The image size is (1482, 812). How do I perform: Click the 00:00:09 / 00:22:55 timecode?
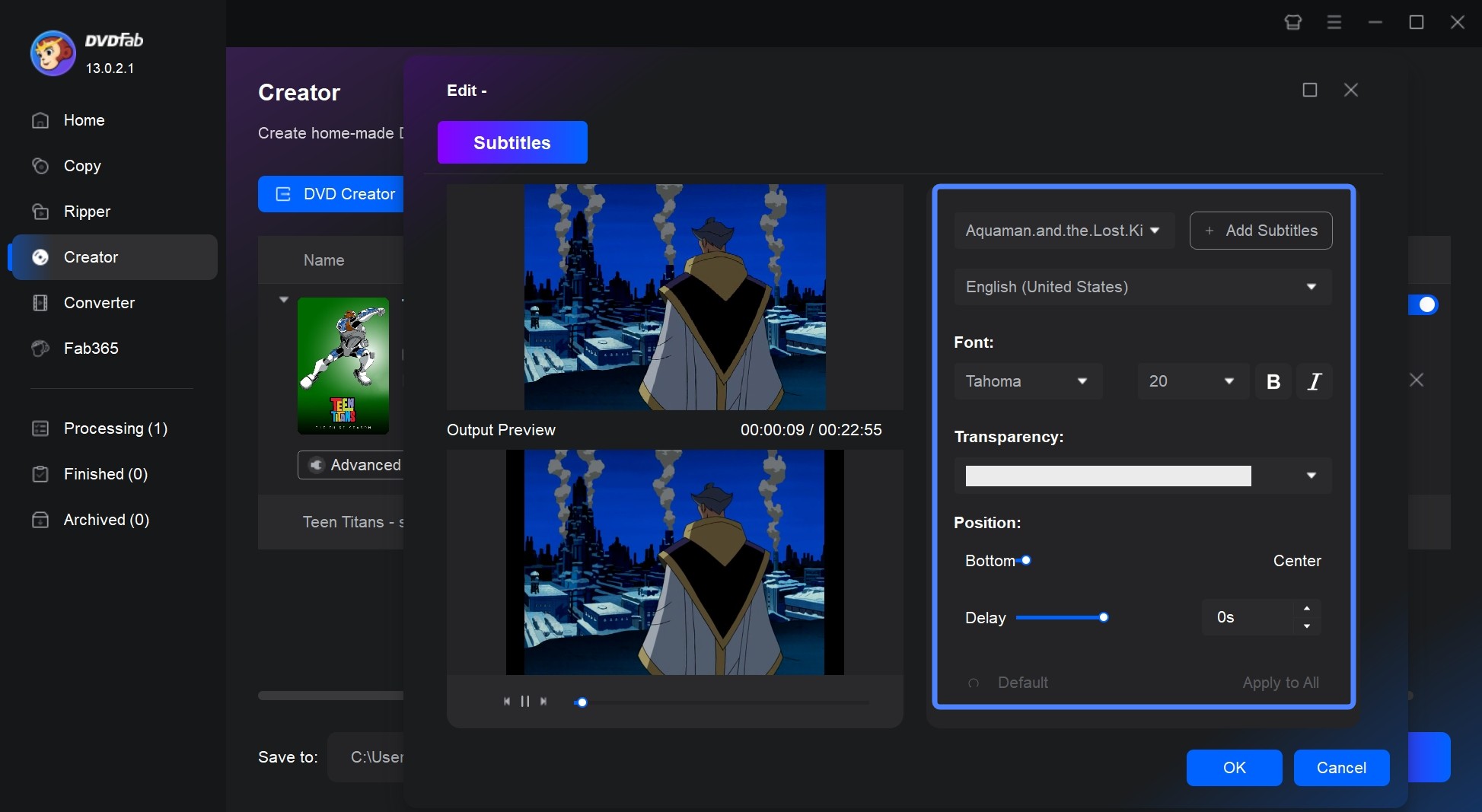pos(811,430)
